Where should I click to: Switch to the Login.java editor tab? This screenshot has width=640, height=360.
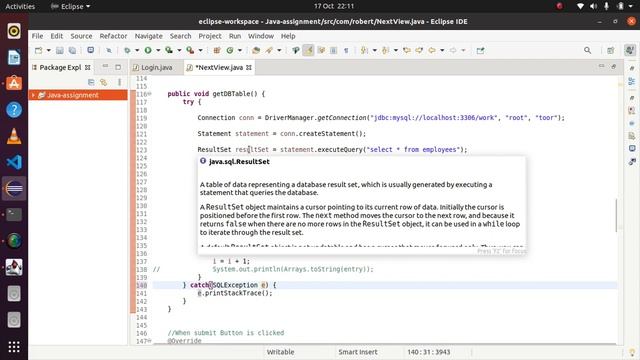(x=156, y=67)
